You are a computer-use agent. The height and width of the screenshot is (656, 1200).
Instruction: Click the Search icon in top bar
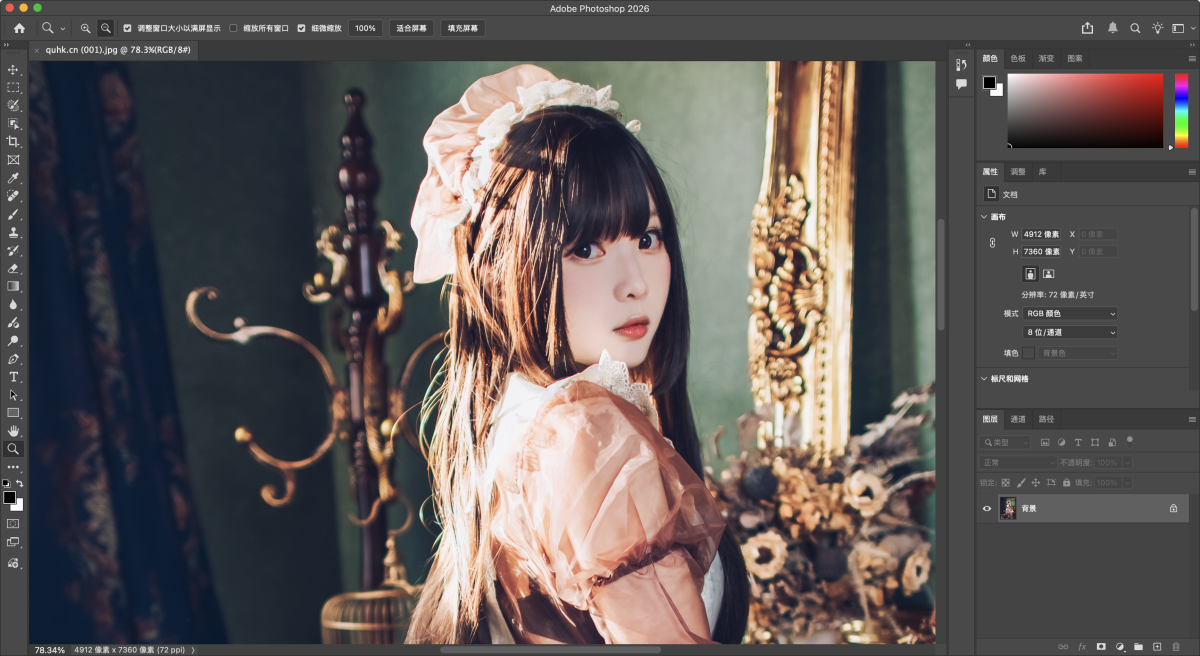tap(1135, 28)
